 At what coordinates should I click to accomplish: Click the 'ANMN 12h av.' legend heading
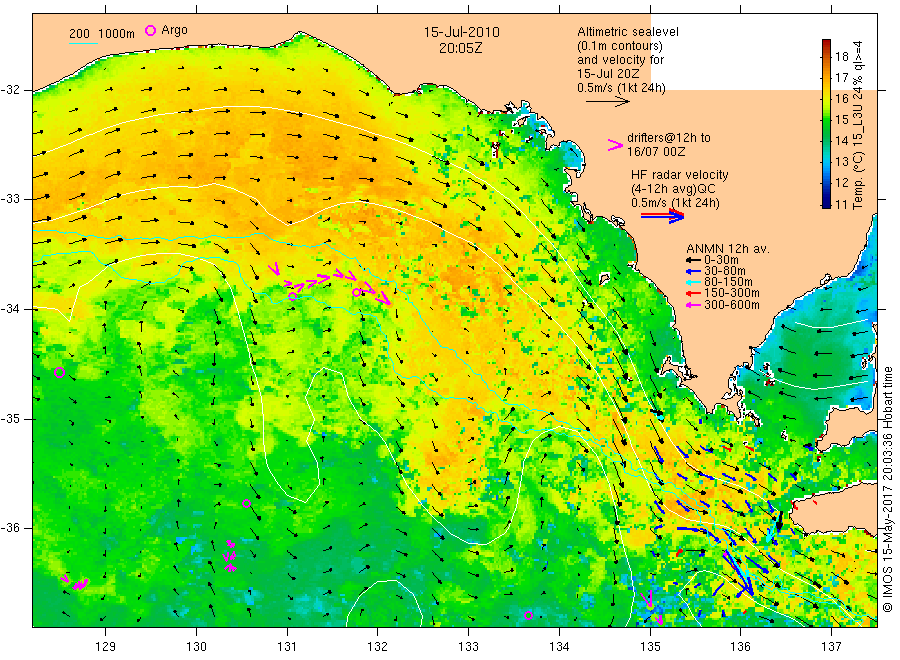point(728,249)
